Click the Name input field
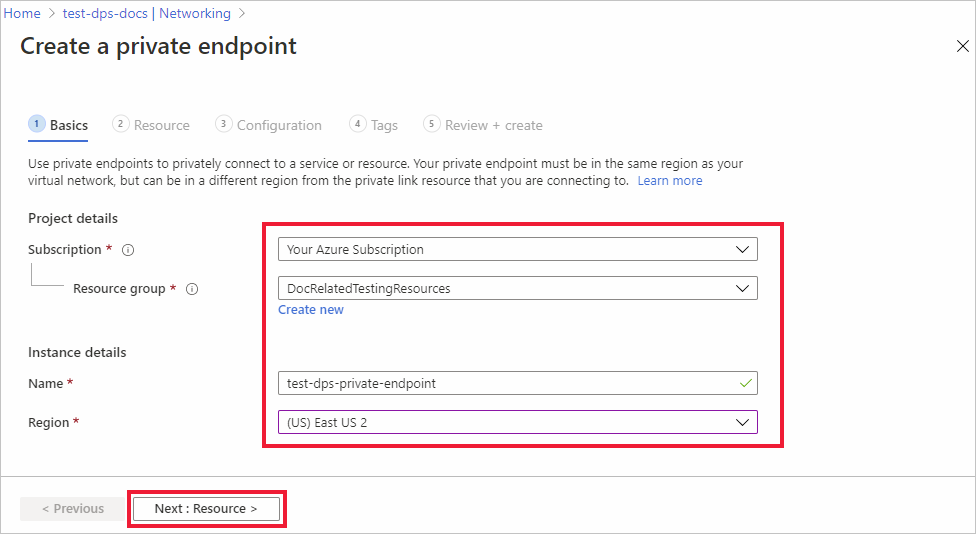976x534 pixels. [x=505, y=383]
